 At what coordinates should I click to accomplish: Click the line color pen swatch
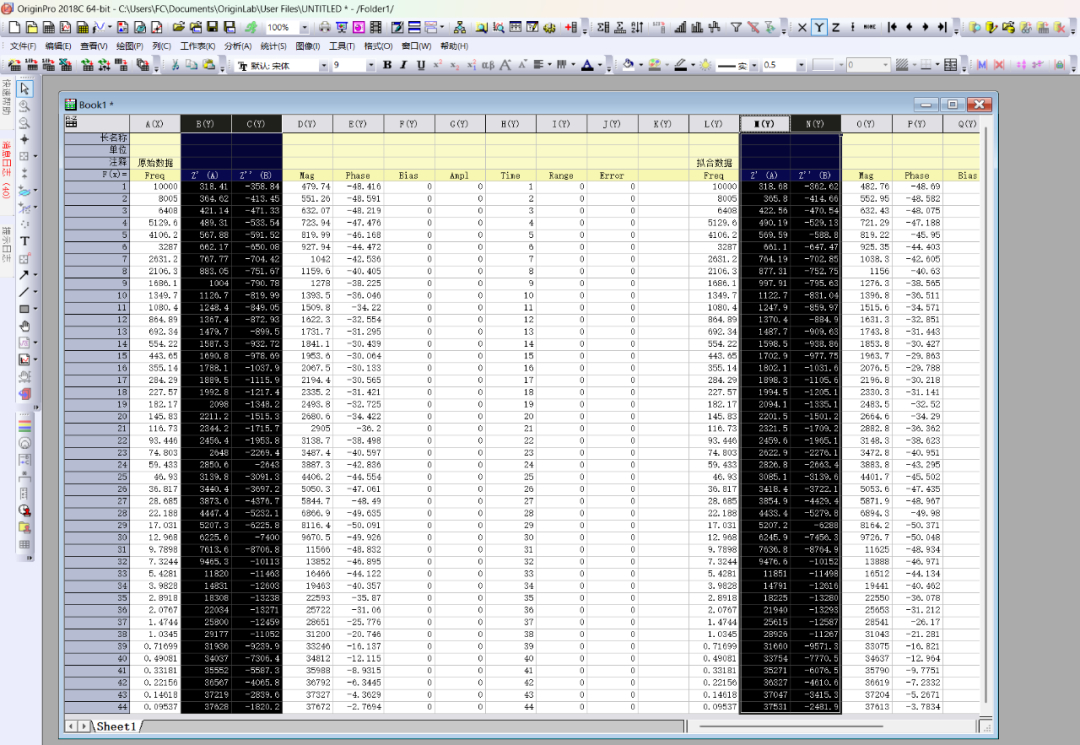(x=681, y=65)
